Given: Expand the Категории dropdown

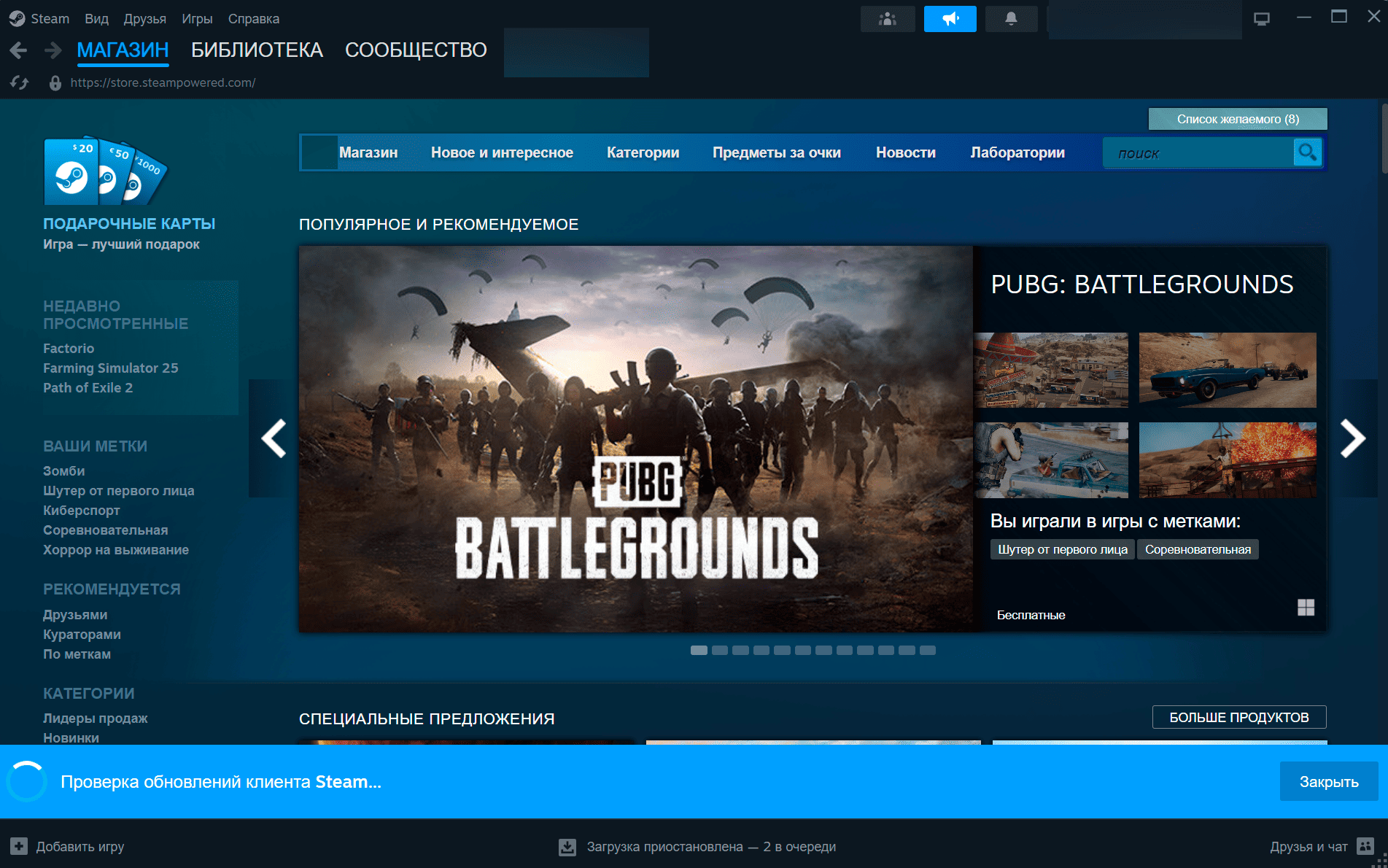Looking at the screenshot, I should pos(643,152).
